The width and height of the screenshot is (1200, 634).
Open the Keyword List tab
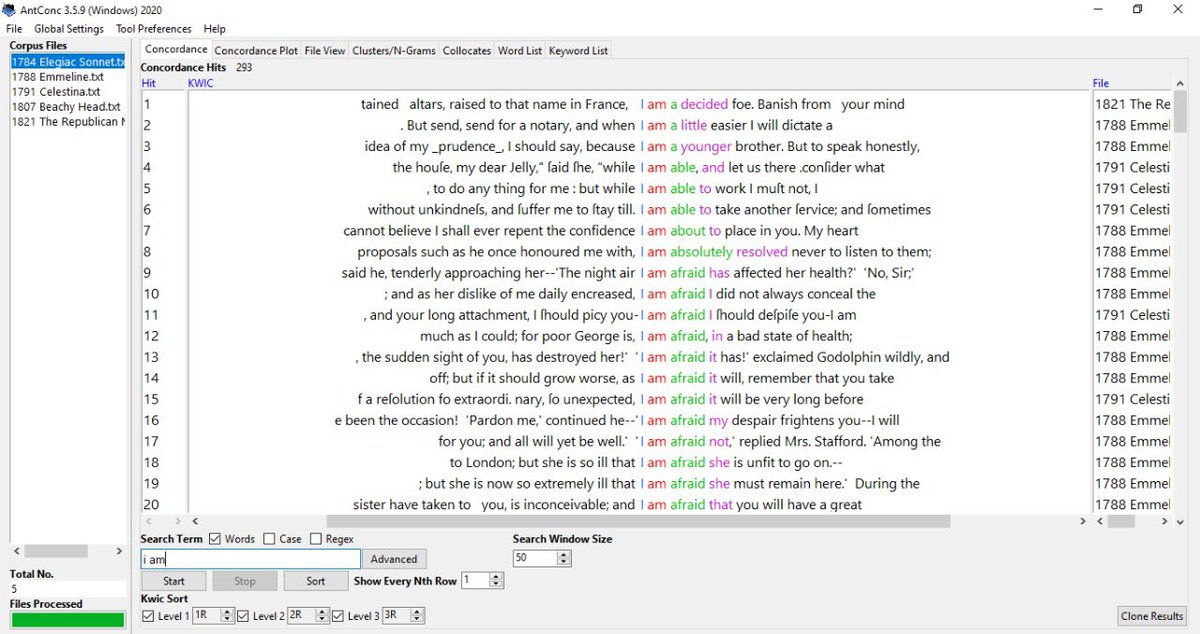click(578, 51)
